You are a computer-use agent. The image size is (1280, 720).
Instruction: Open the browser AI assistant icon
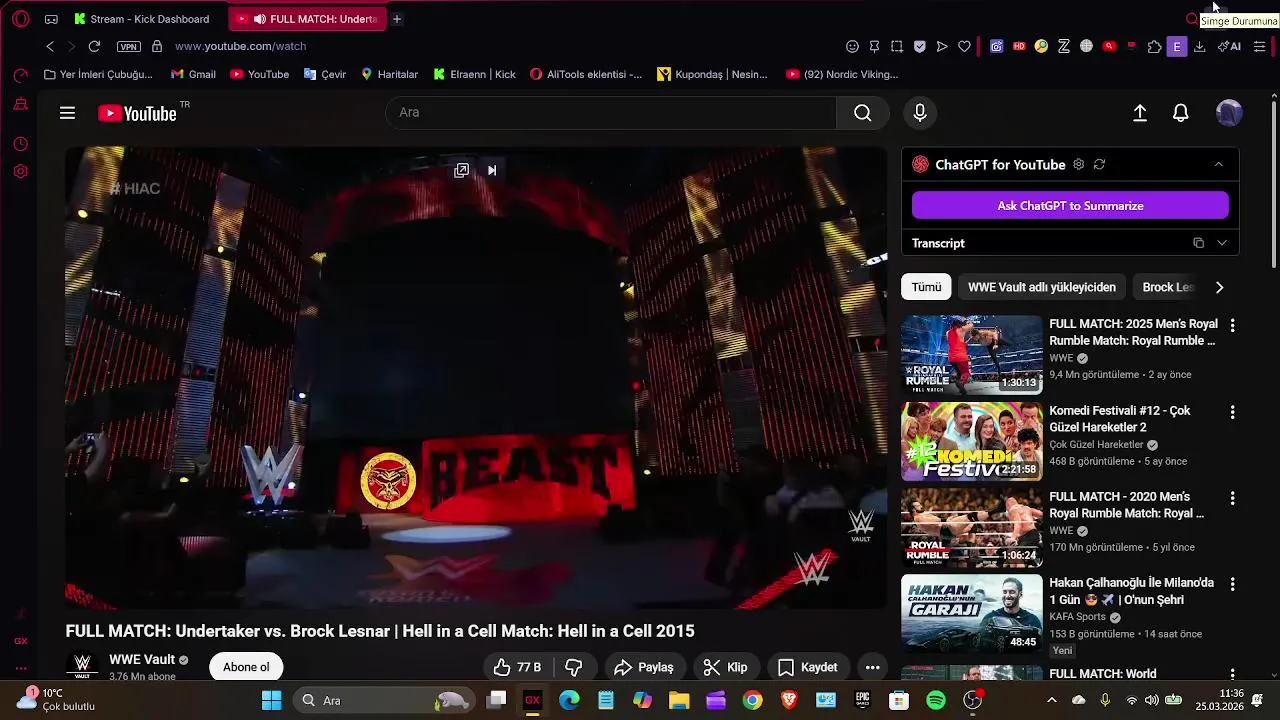pyautogui.click(x=1229, y=46)
